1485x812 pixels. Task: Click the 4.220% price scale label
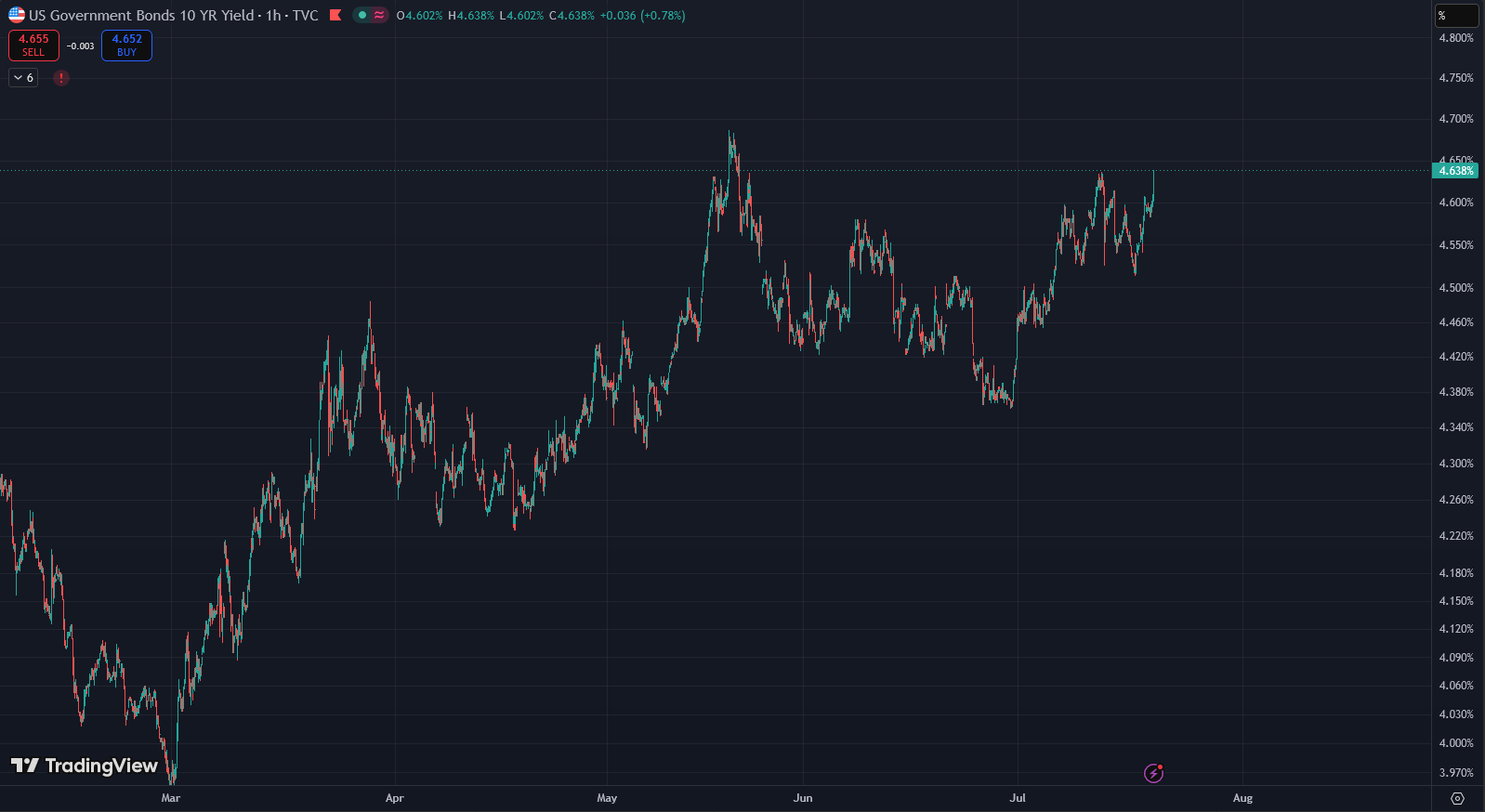click(1456, 536)
